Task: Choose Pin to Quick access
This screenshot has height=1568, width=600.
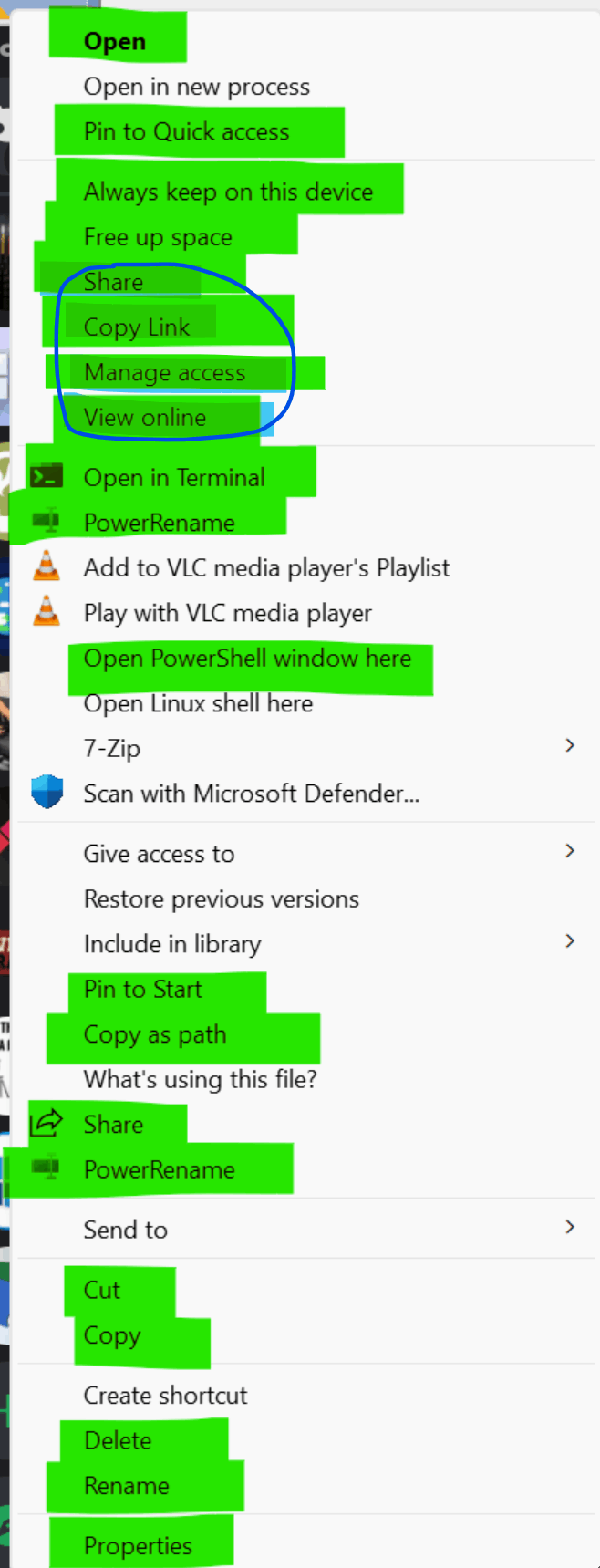Action: pyautogui.click(x=187, y=131)
